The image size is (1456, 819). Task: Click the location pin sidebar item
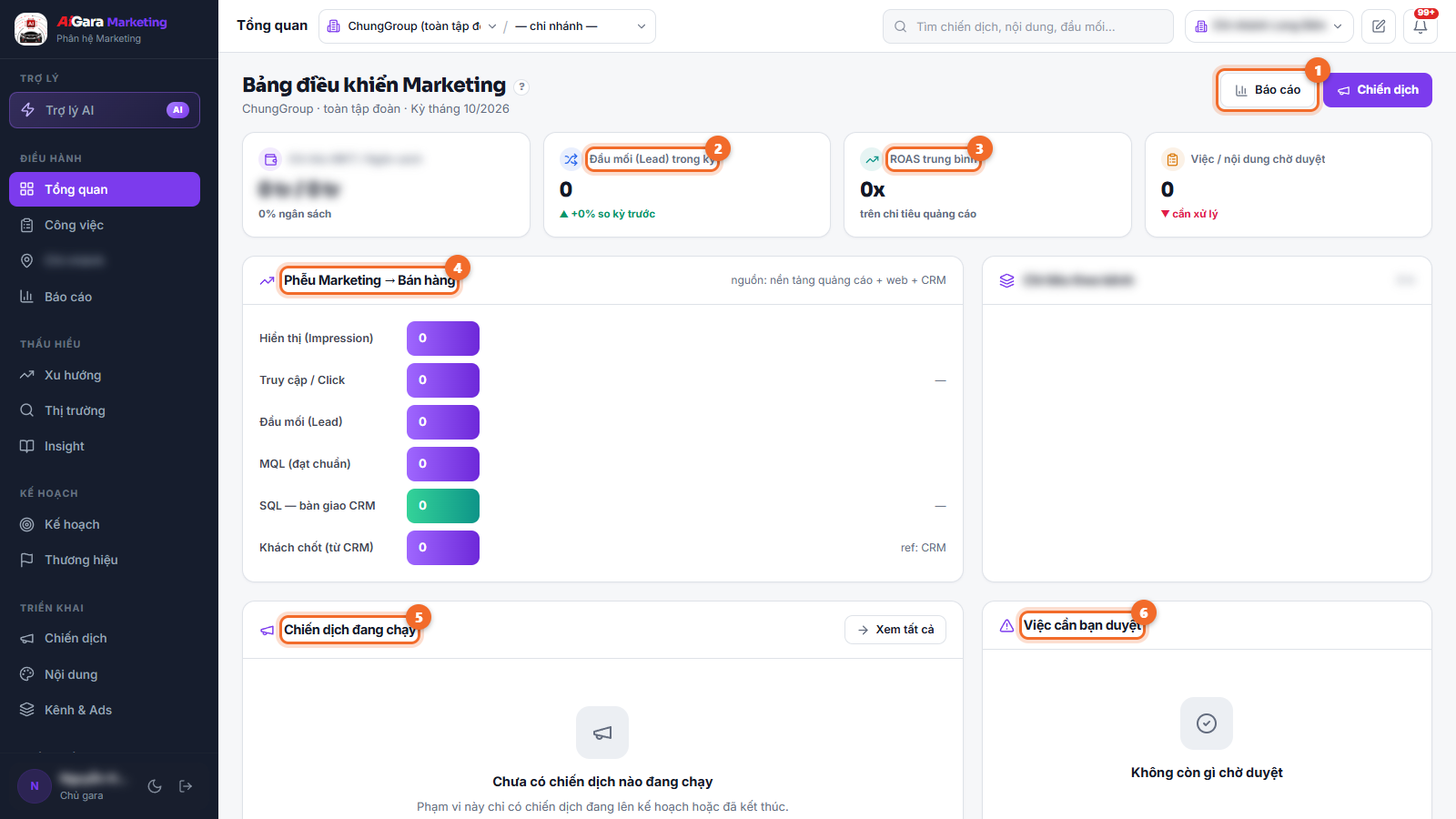pyautogui.click(x=105, y=261)
